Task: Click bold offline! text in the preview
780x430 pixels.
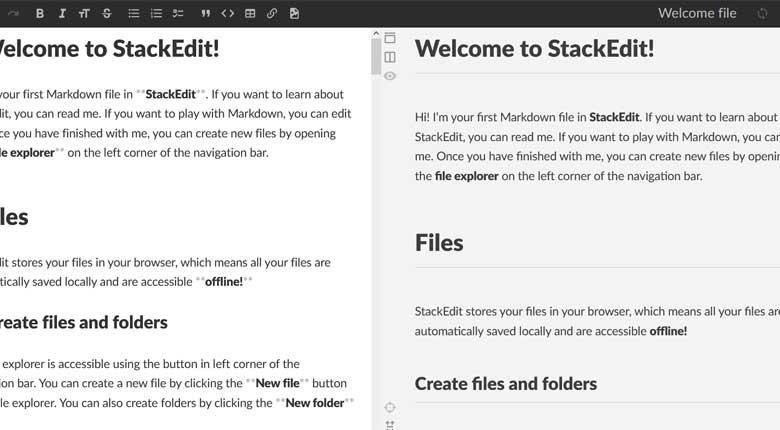Action: (x=668, y=331)
